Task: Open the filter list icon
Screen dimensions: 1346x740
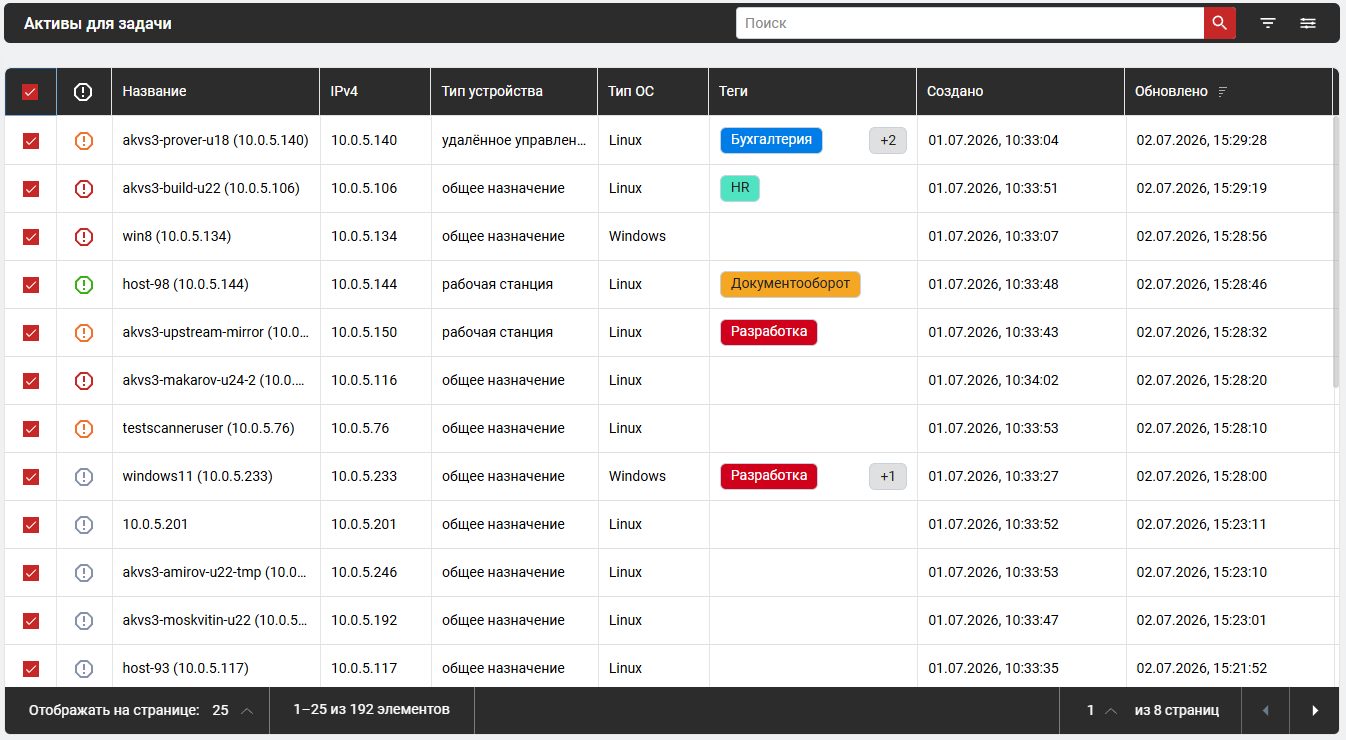Action: click(1268, 23)
